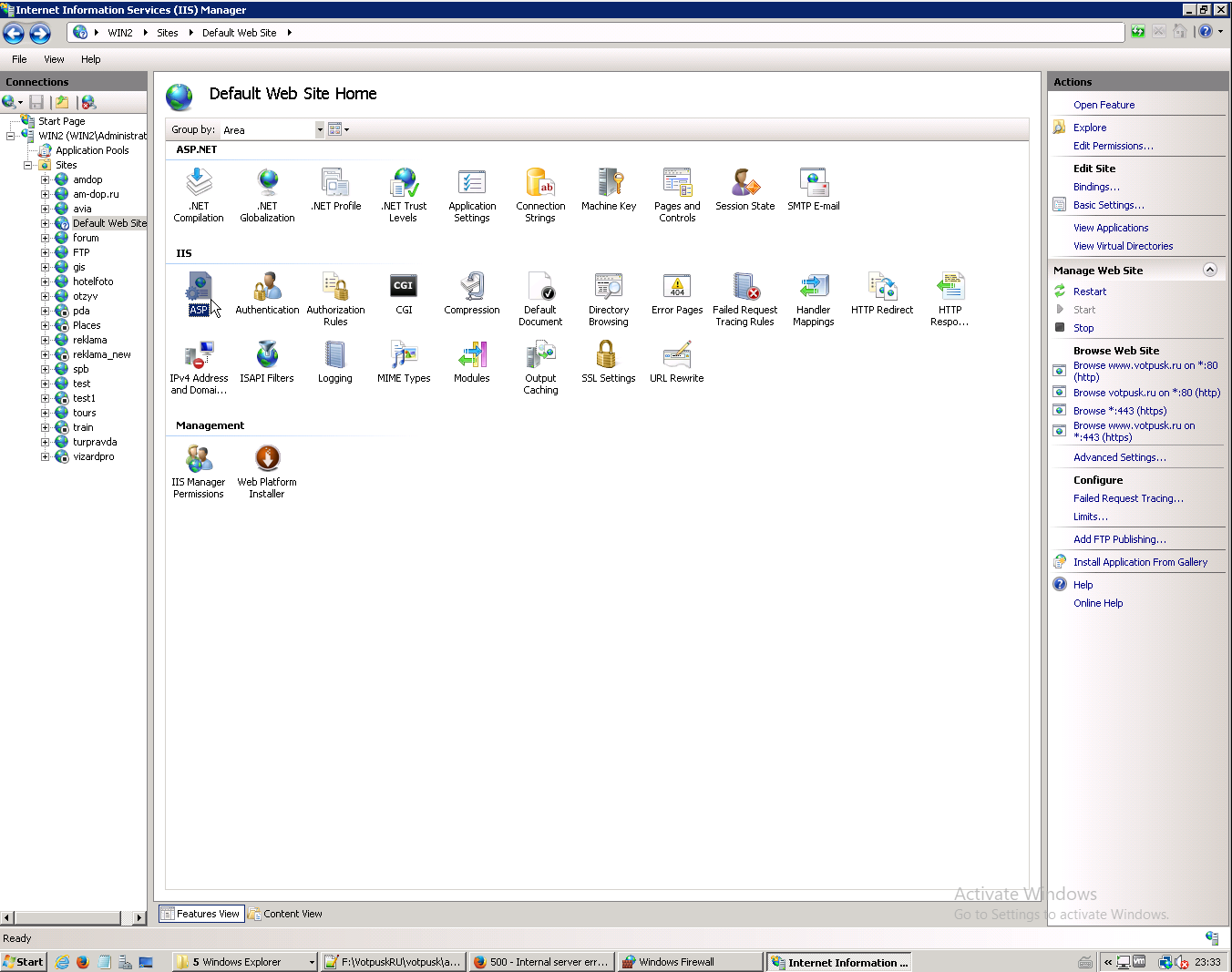Restart the web site

pos(1090,292)
